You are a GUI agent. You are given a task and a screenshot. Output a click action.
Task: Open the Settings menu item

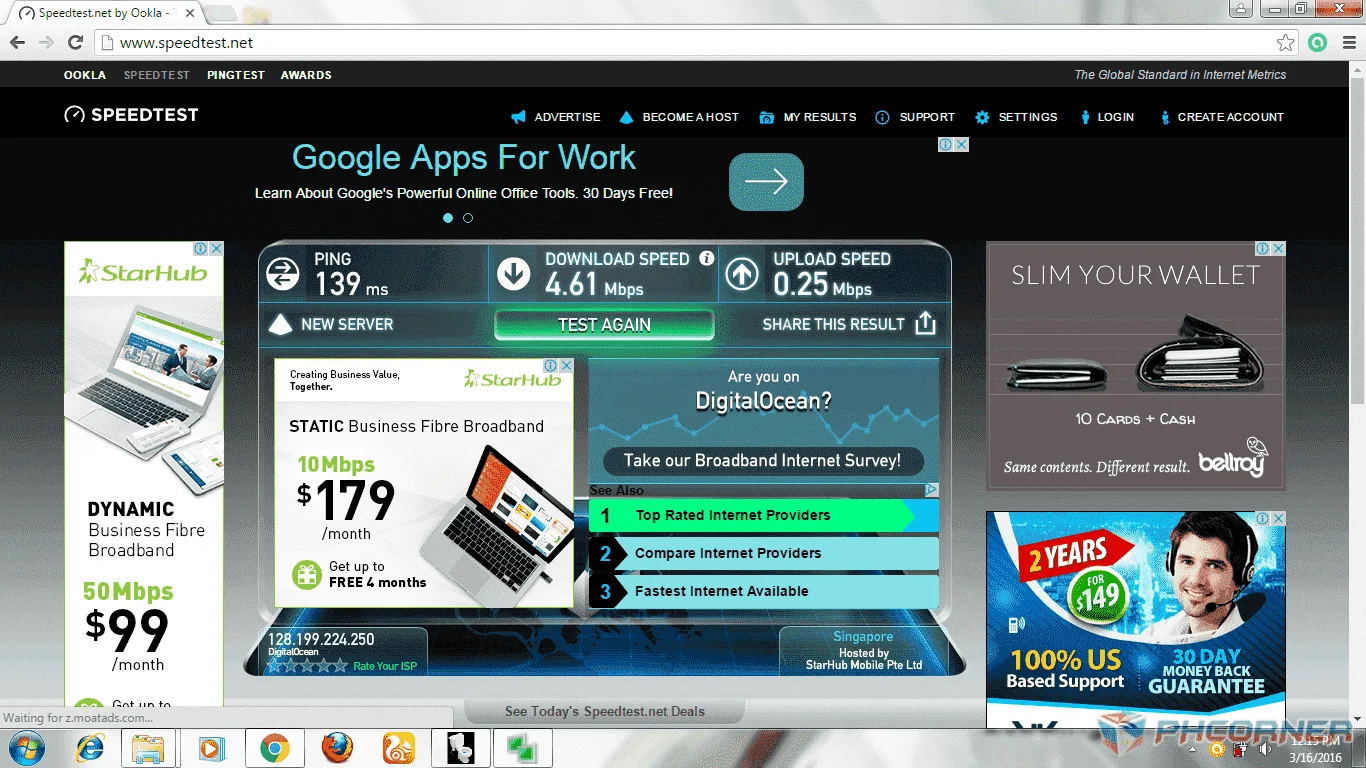point(1028,117)
